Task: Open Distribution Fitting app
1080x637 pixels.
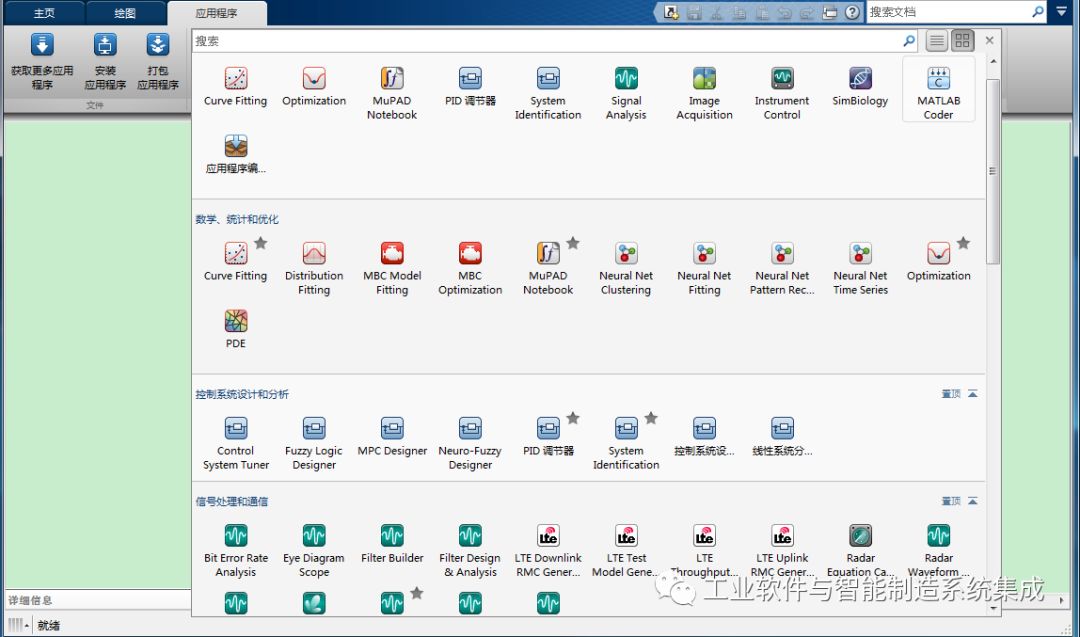Action: pyautogui.click(x=314, y=269)
